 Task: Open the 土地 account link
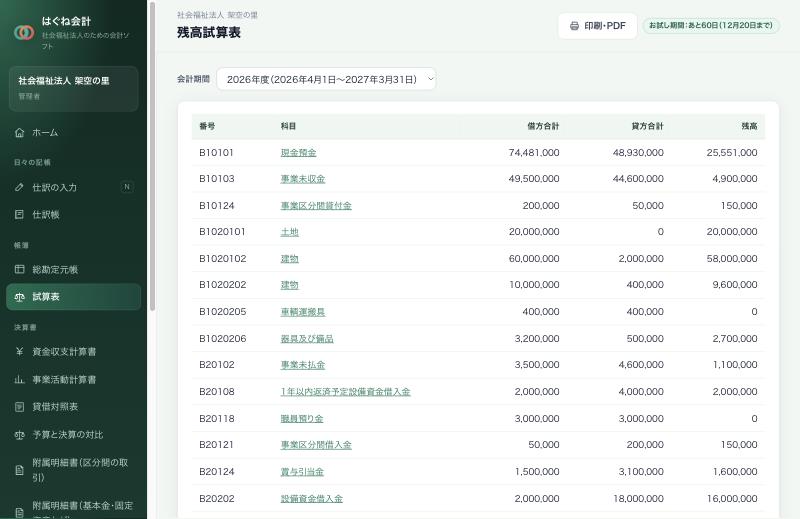tap(289, 232)
